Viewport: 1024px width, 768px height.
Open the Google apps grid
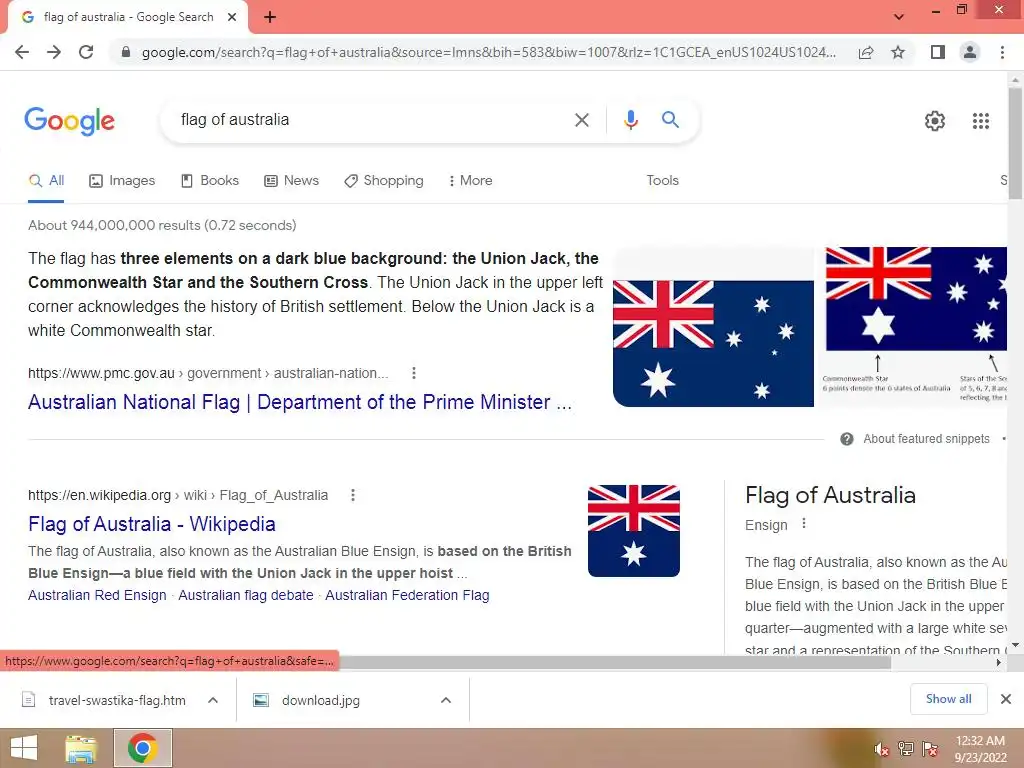pos(981,121)
